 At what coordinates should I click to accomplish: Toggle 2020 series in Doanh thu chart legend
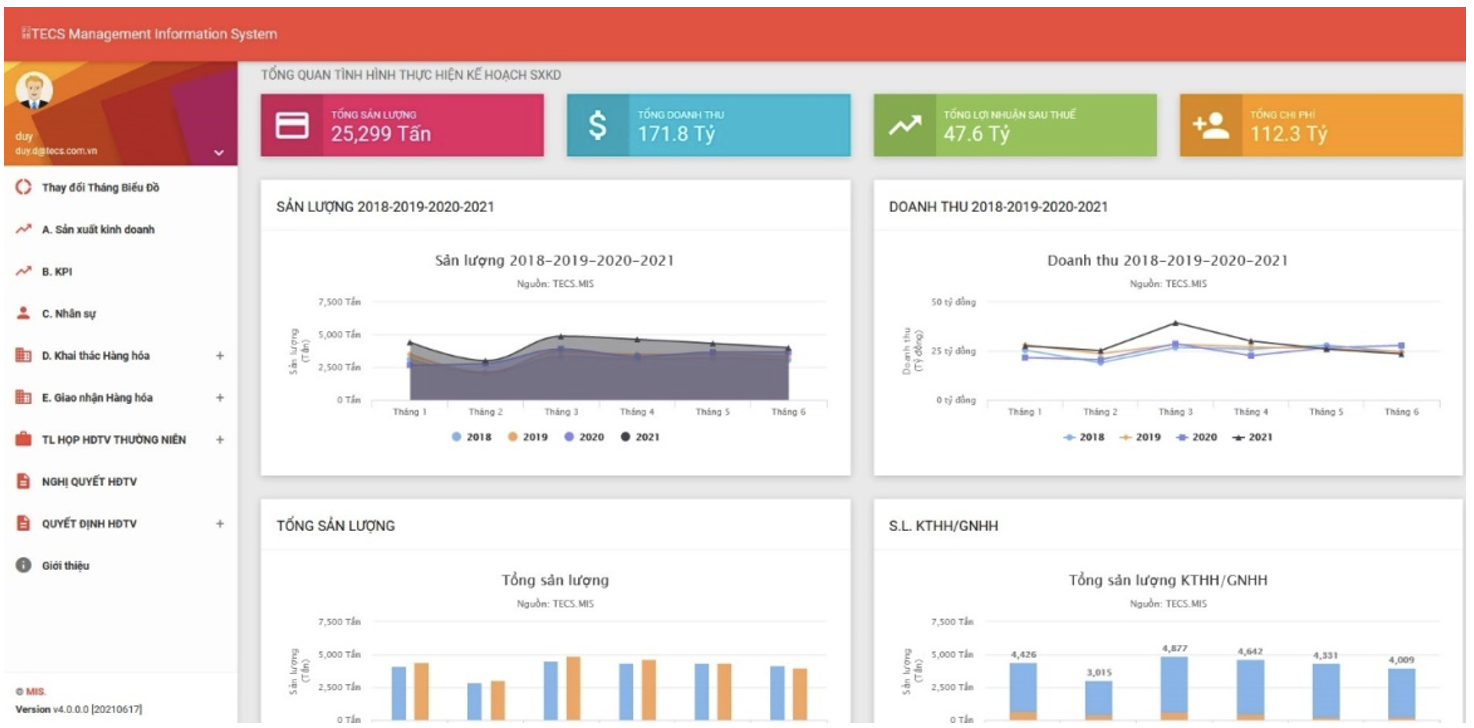tap(1196, 437)
